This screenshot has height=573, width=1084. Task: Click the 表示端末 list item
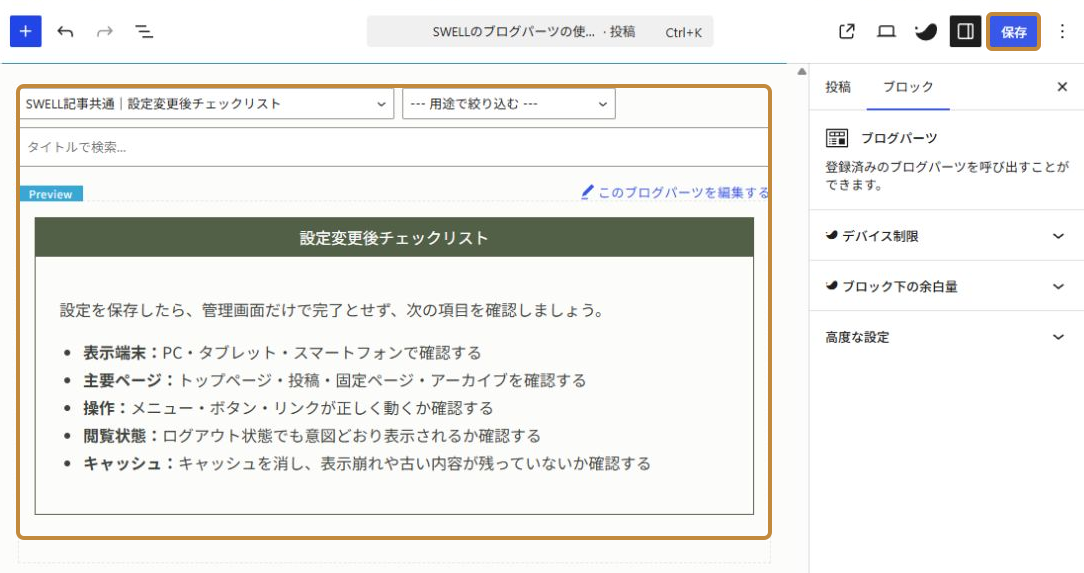tap(282, 353)
